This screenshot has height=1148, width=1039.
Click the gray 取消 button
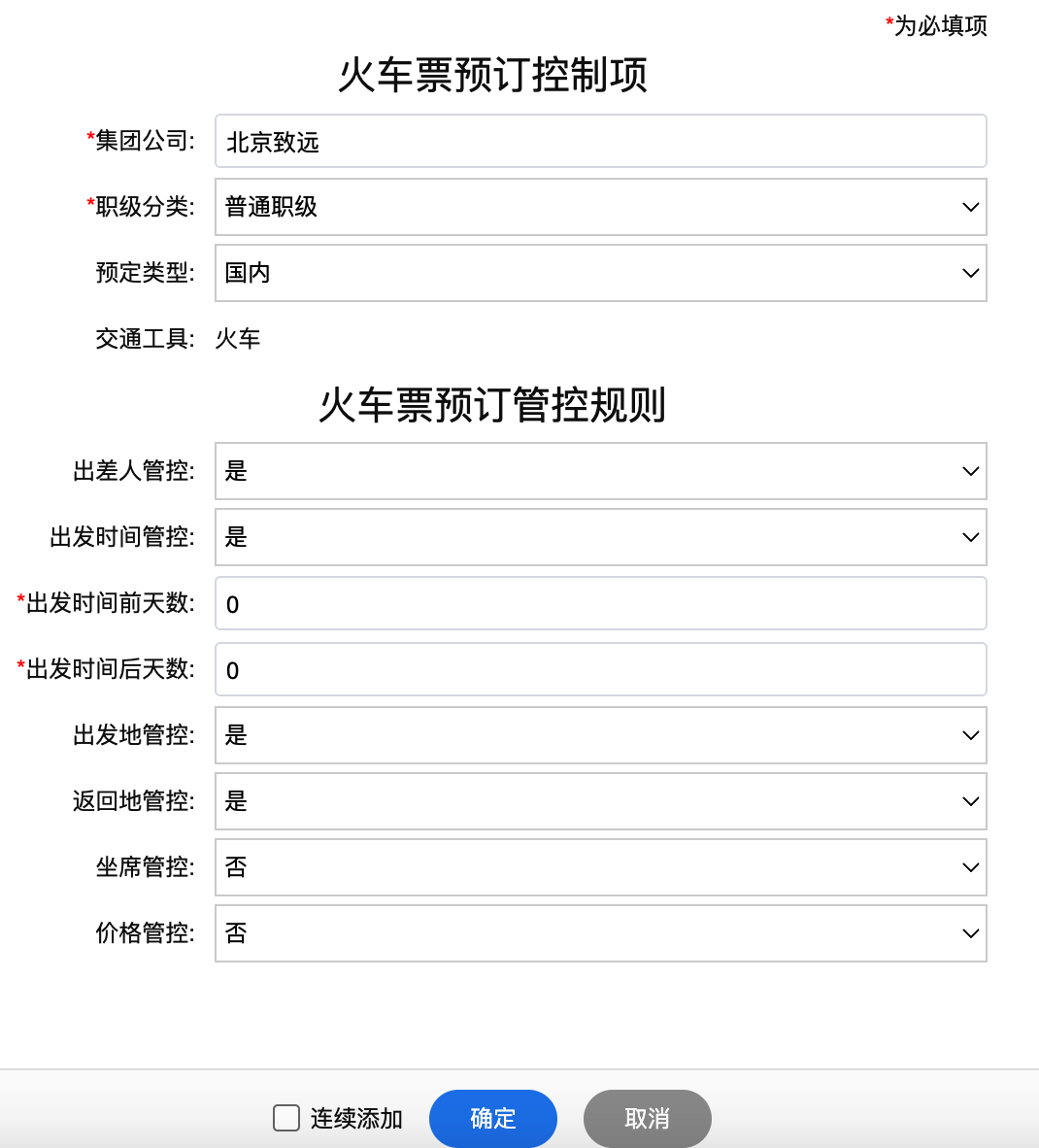pos(647,1119)
